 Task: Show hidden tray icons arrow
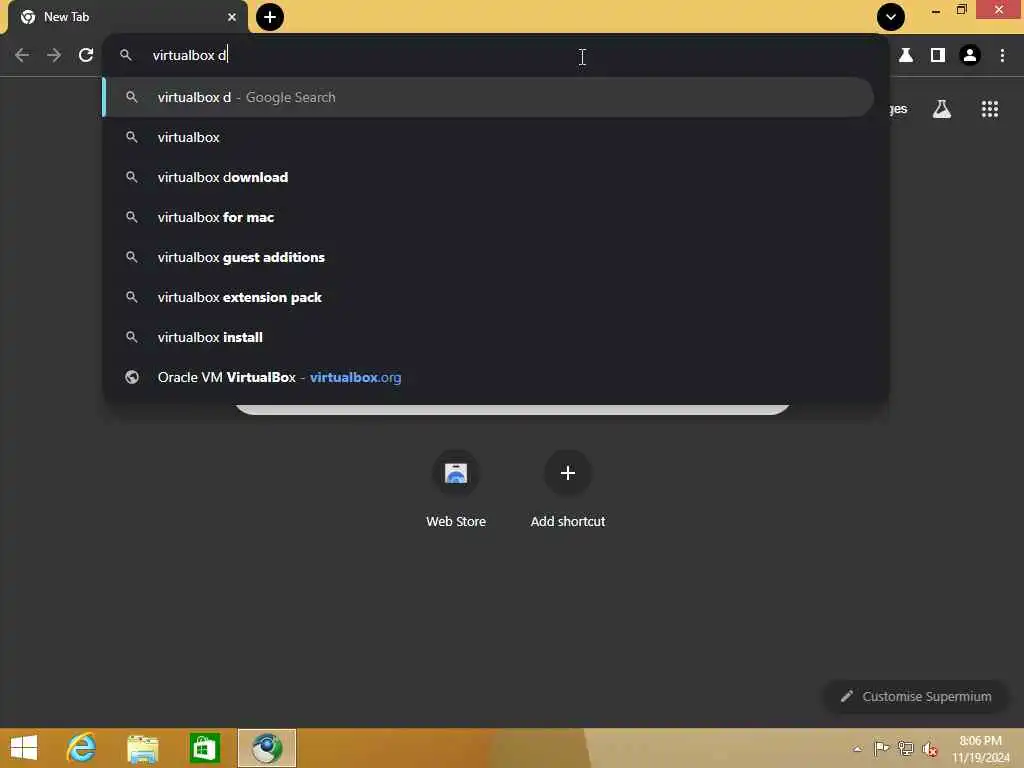857,749
